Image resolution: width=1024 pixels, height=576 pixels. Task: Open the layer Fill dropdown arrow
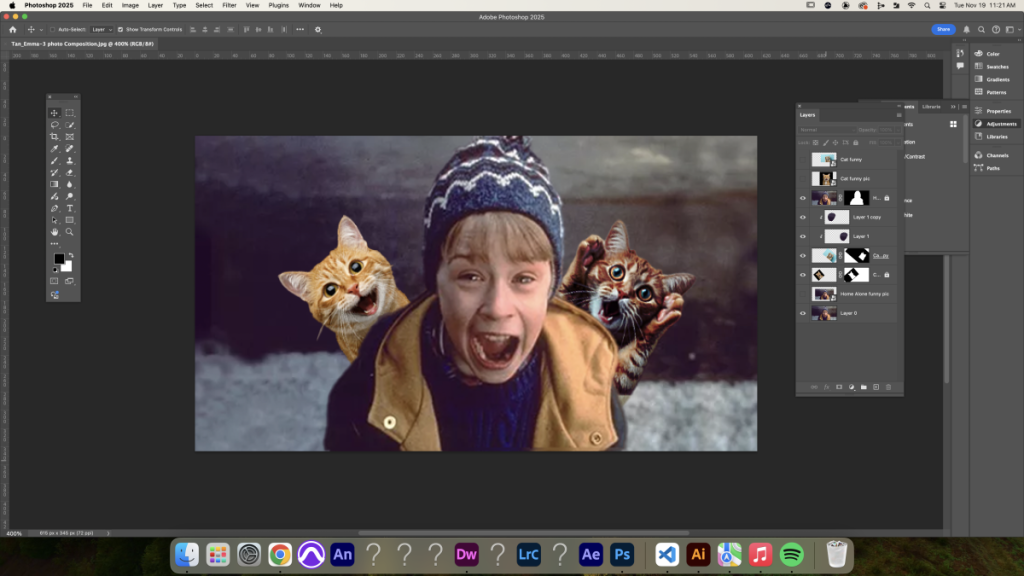pyautogui.click(x=899, y=142)
